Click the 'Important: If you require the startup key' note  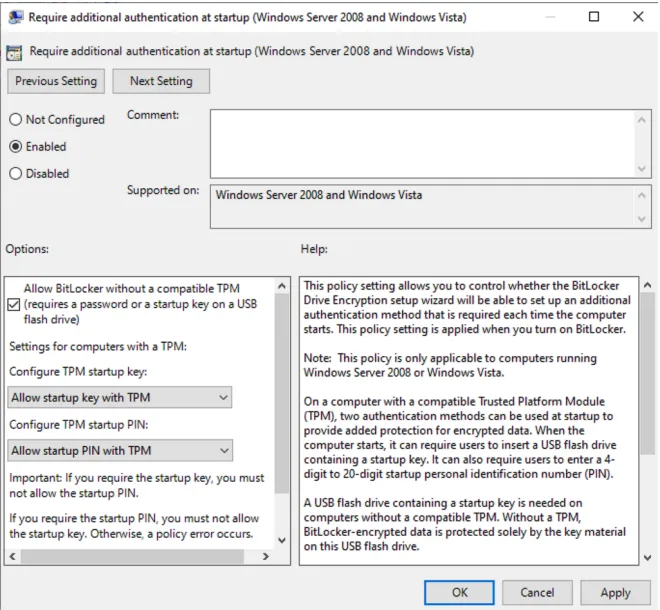[x=137, y=485]
